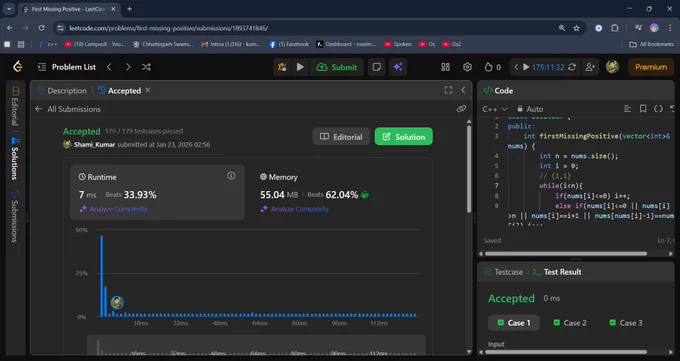Switch to the Testcase tab

pyautogui.click(x=503, y=272)
